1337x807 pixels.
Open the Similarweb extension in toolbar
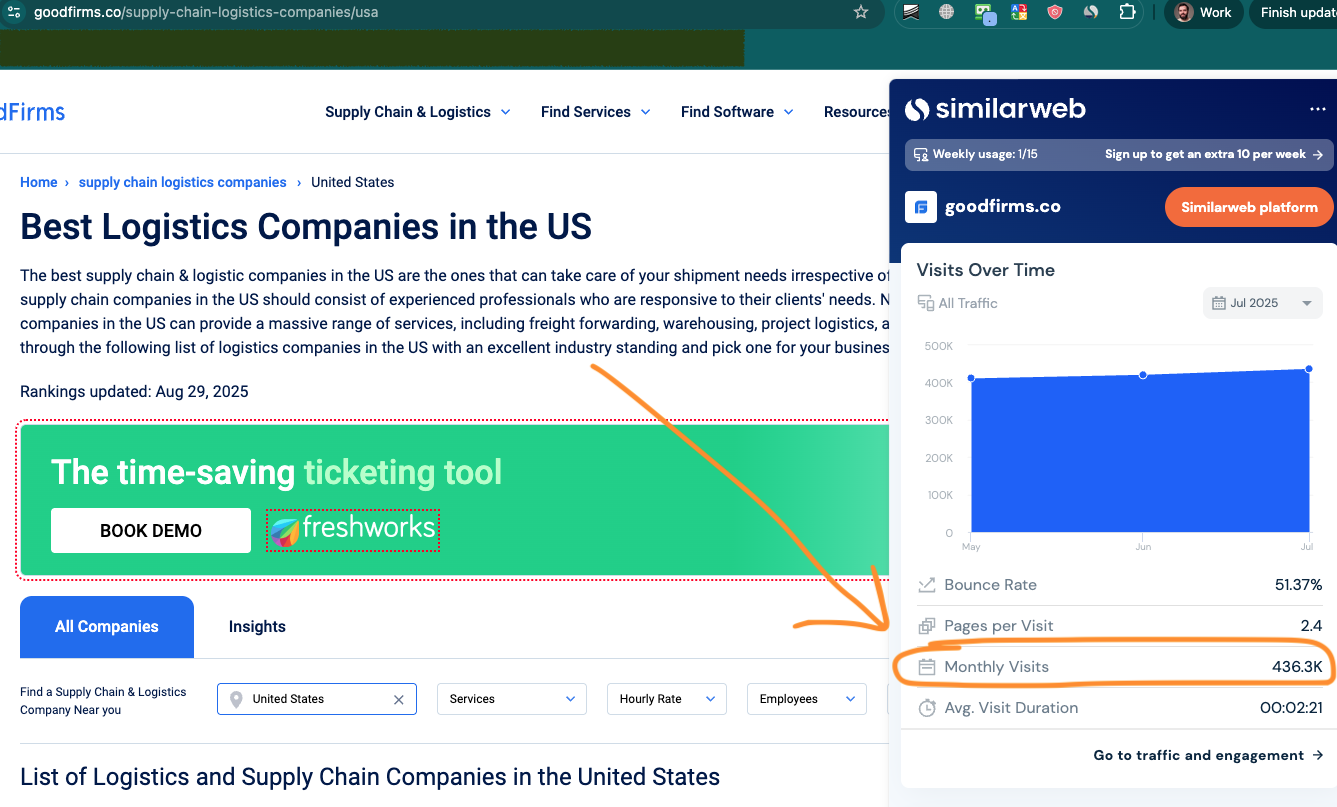click(1091, 12)
